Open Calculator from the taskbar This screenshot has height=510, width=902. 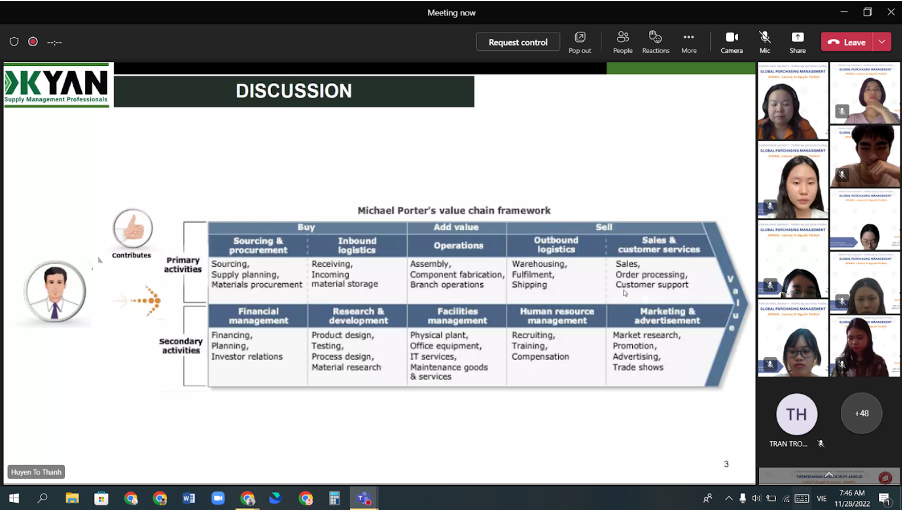pyautogui.click(x=334, y=498)
